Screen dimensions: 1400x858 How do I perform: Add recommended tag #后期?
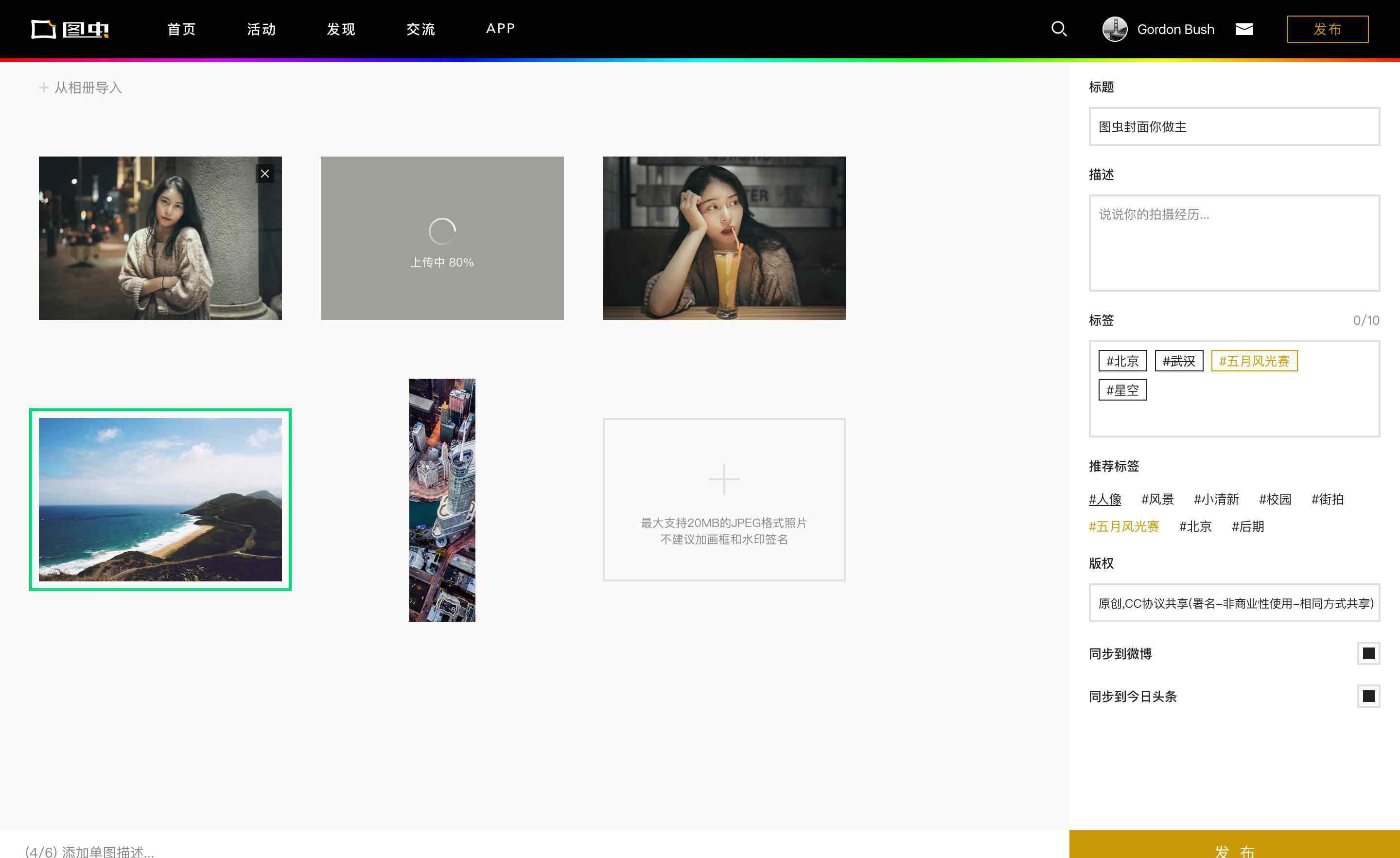click(x=1248, y=526)
